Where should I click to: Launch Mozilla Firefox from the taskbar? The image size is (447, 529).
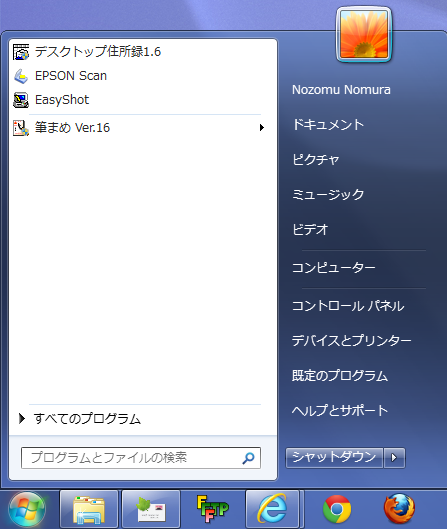coord(399,509)
